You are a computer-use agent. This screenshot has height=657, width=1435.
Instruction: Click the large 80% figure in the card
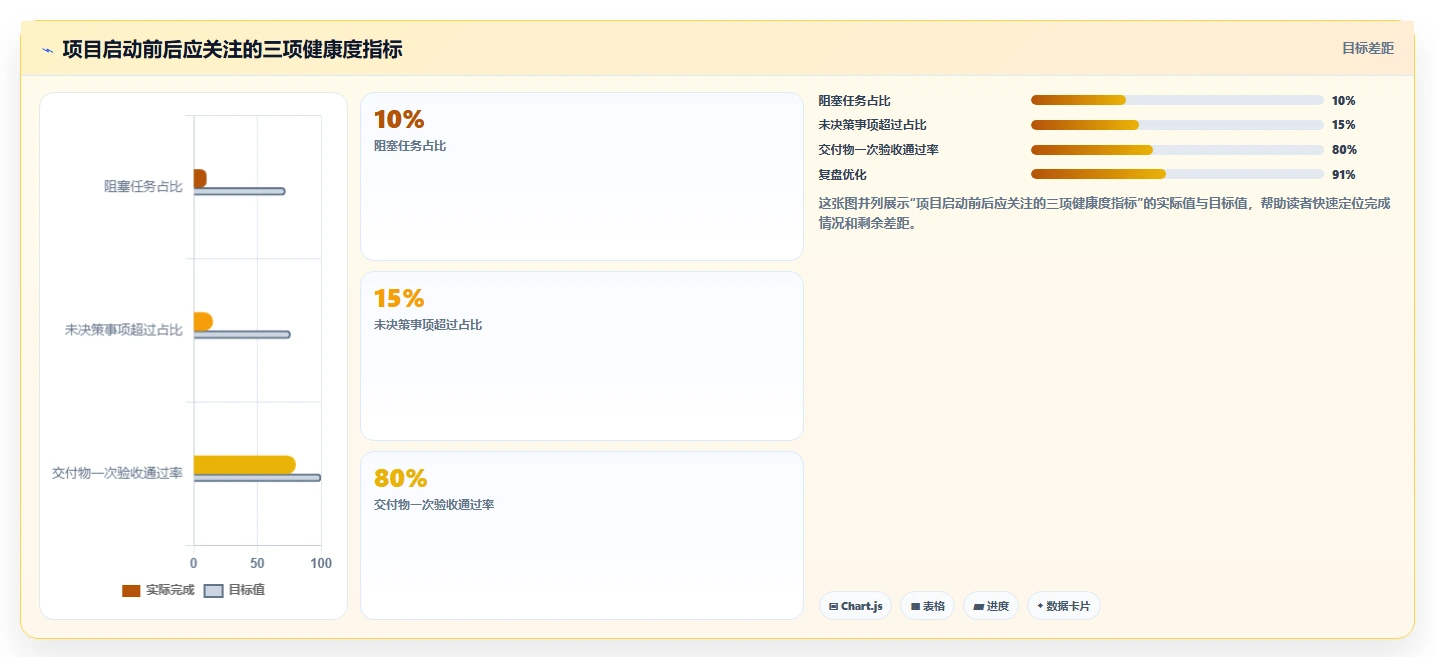tap(399, 479)
